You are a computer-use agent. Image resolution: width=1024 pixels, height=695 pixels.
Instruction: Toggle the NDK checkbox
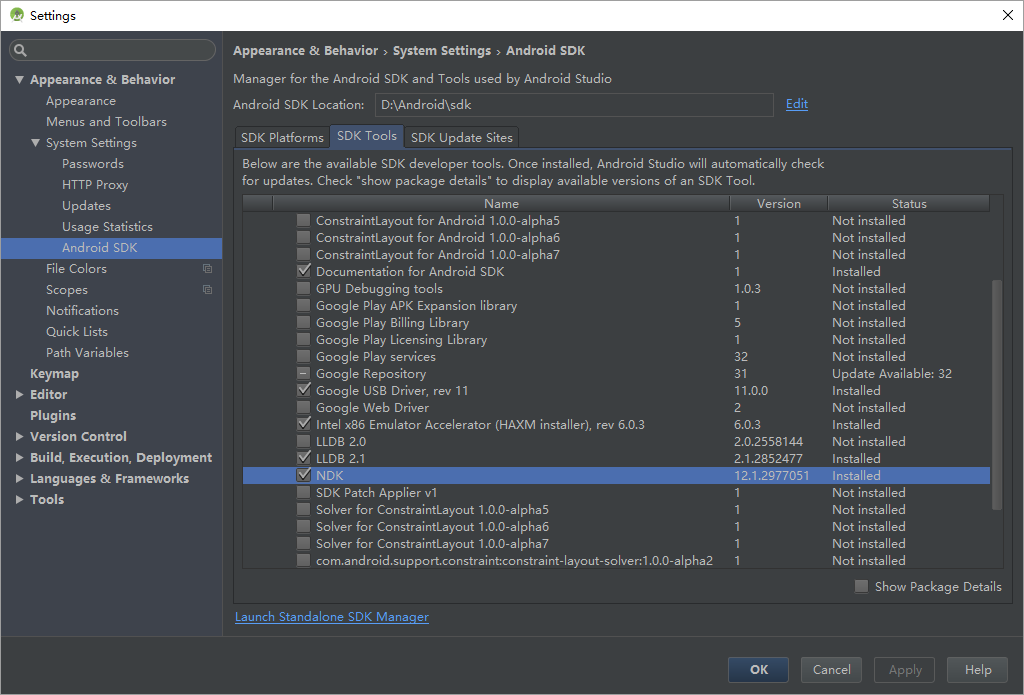point(303,476)
